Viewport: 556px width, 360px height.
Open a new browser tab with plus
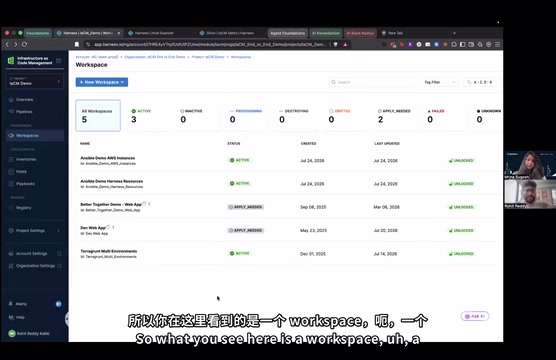pos(454,33)
